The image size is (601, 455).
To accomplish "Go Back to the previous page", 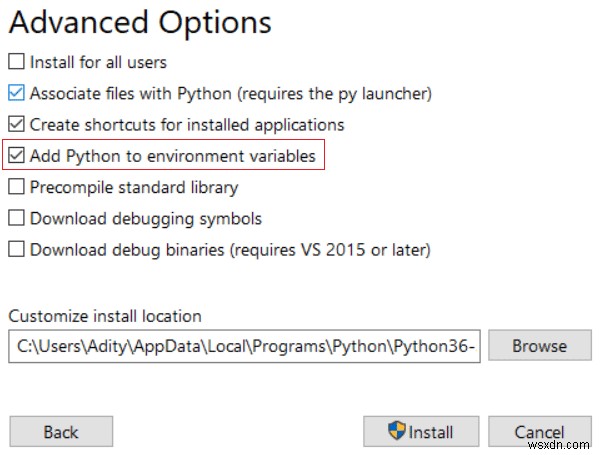I will (x=61, y=432).
